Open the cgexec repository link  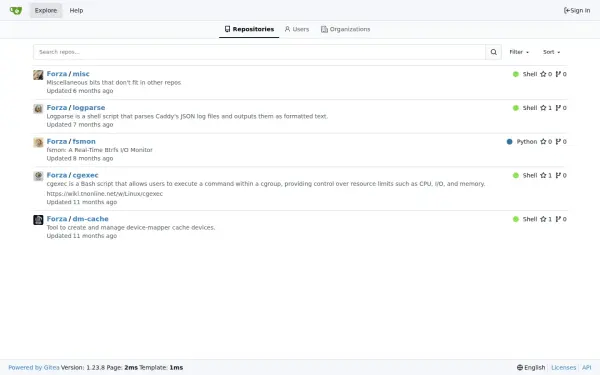pos(85,175)
